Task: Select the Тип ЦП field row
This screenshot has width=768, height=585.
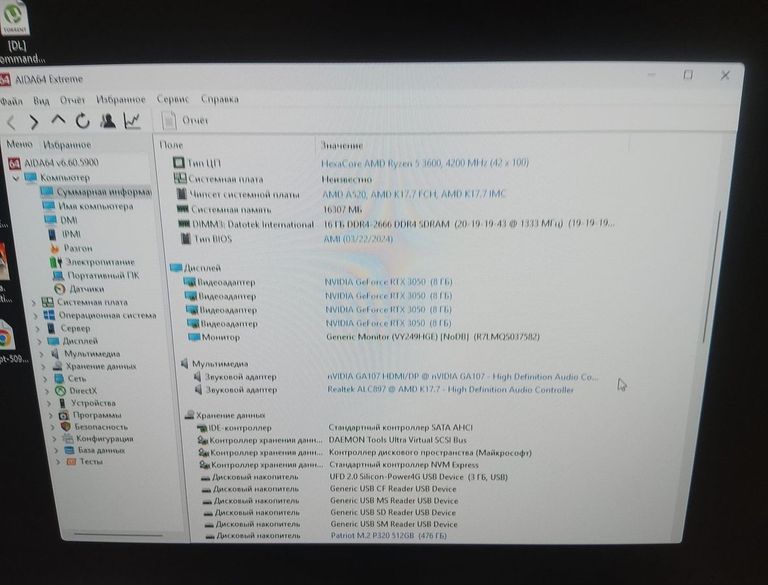Action: (351, 163)
